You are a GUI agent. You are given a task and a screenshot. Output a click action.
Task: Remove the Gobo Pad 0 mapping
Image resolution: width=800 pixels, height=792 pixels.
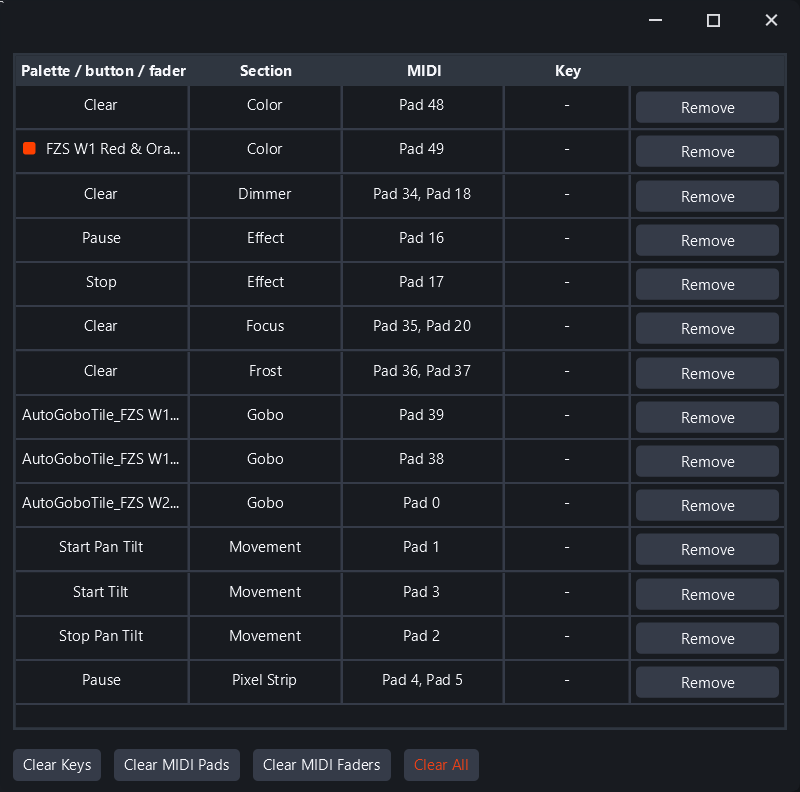[707, 505]
